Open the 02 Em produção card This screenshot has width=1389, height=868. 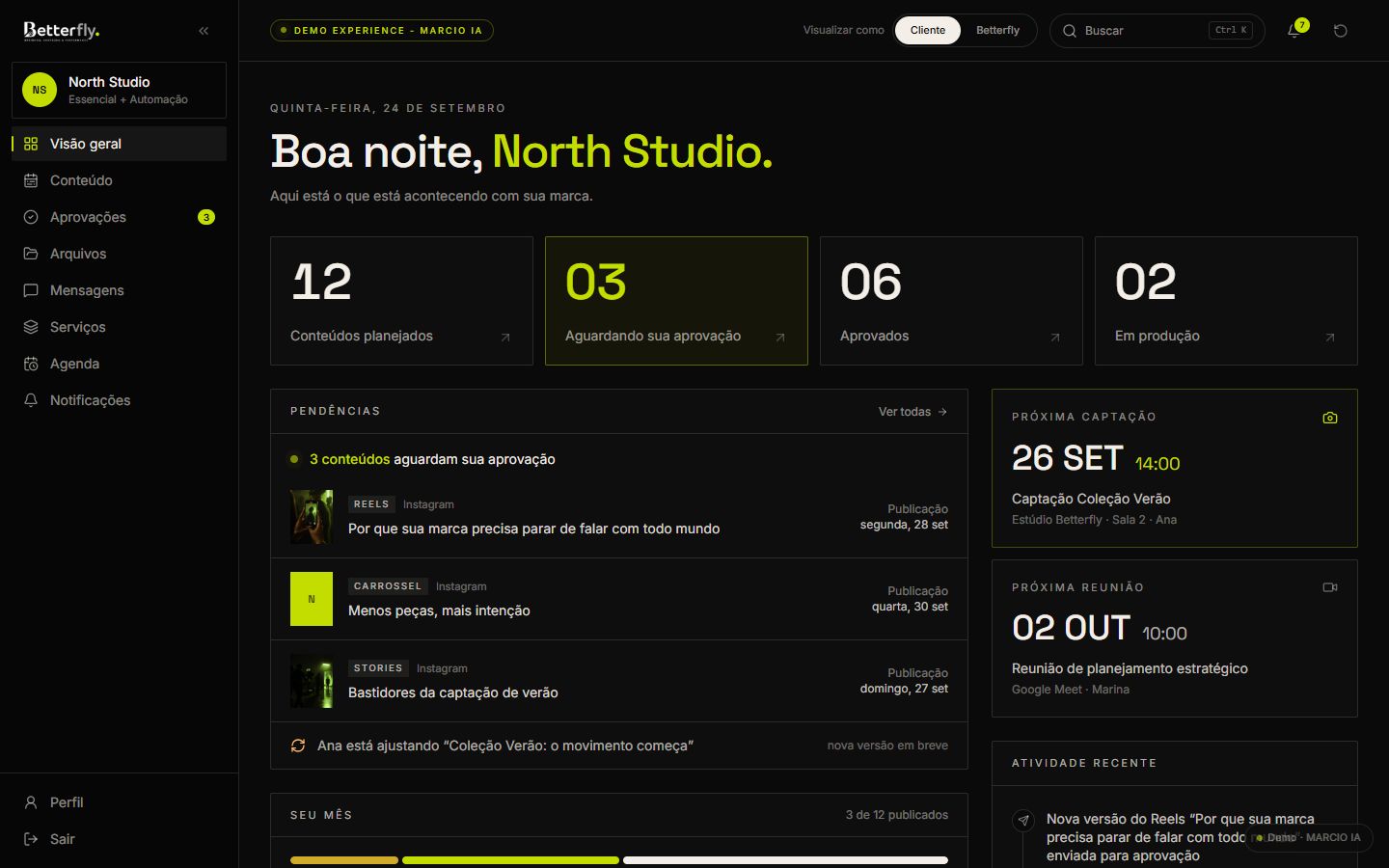click(x=1226, y=301)
